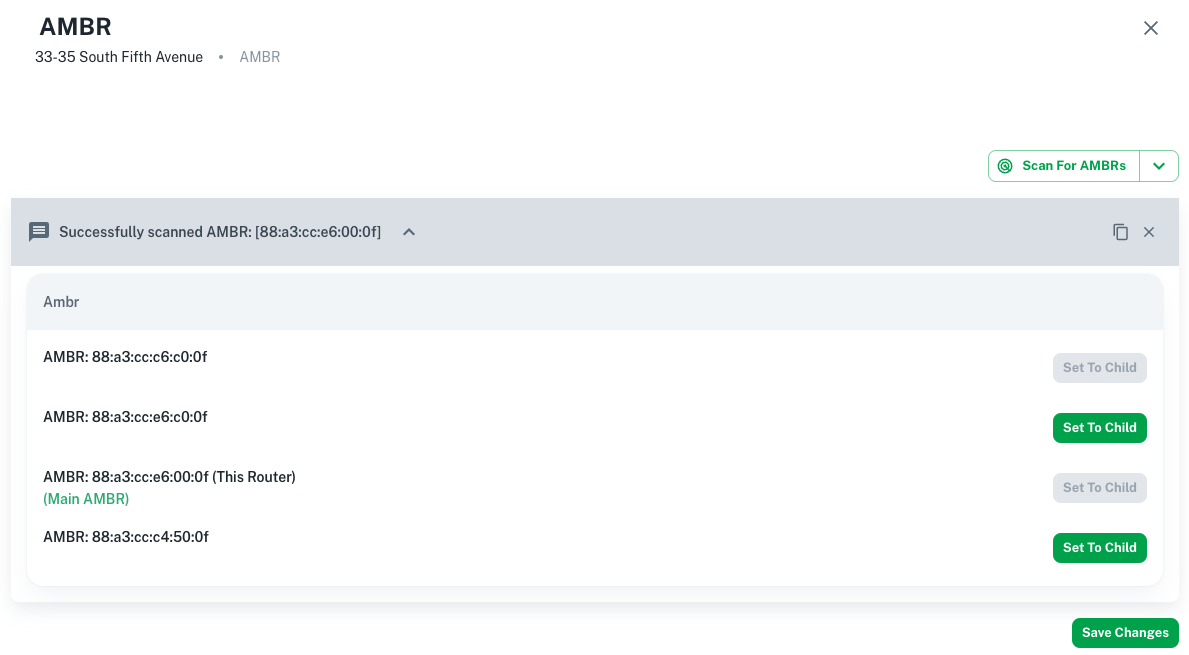Click the AMBR dialog title

pos(75,27)
